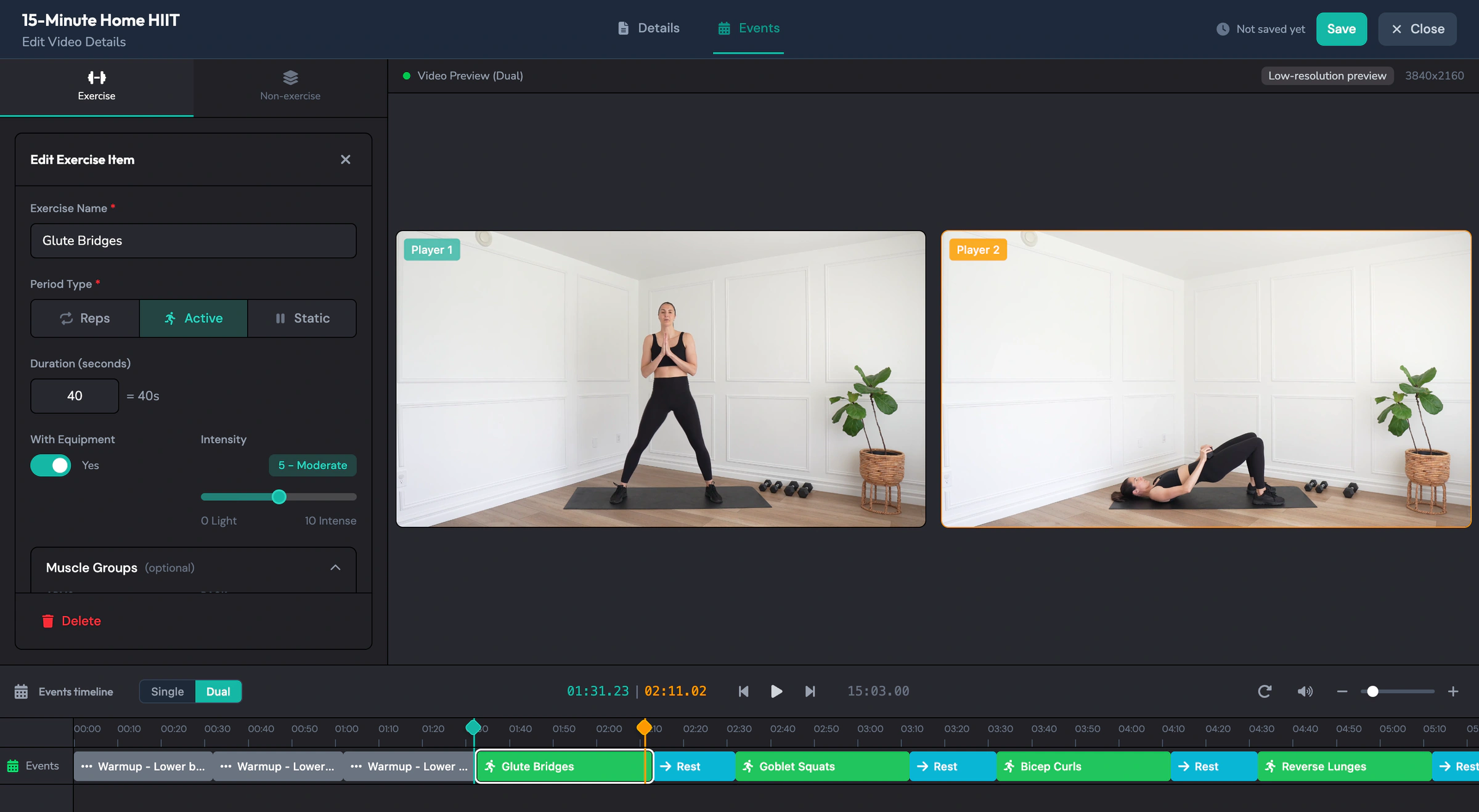
Task: Switch timeline to Single mode
Action: (168, 691)
